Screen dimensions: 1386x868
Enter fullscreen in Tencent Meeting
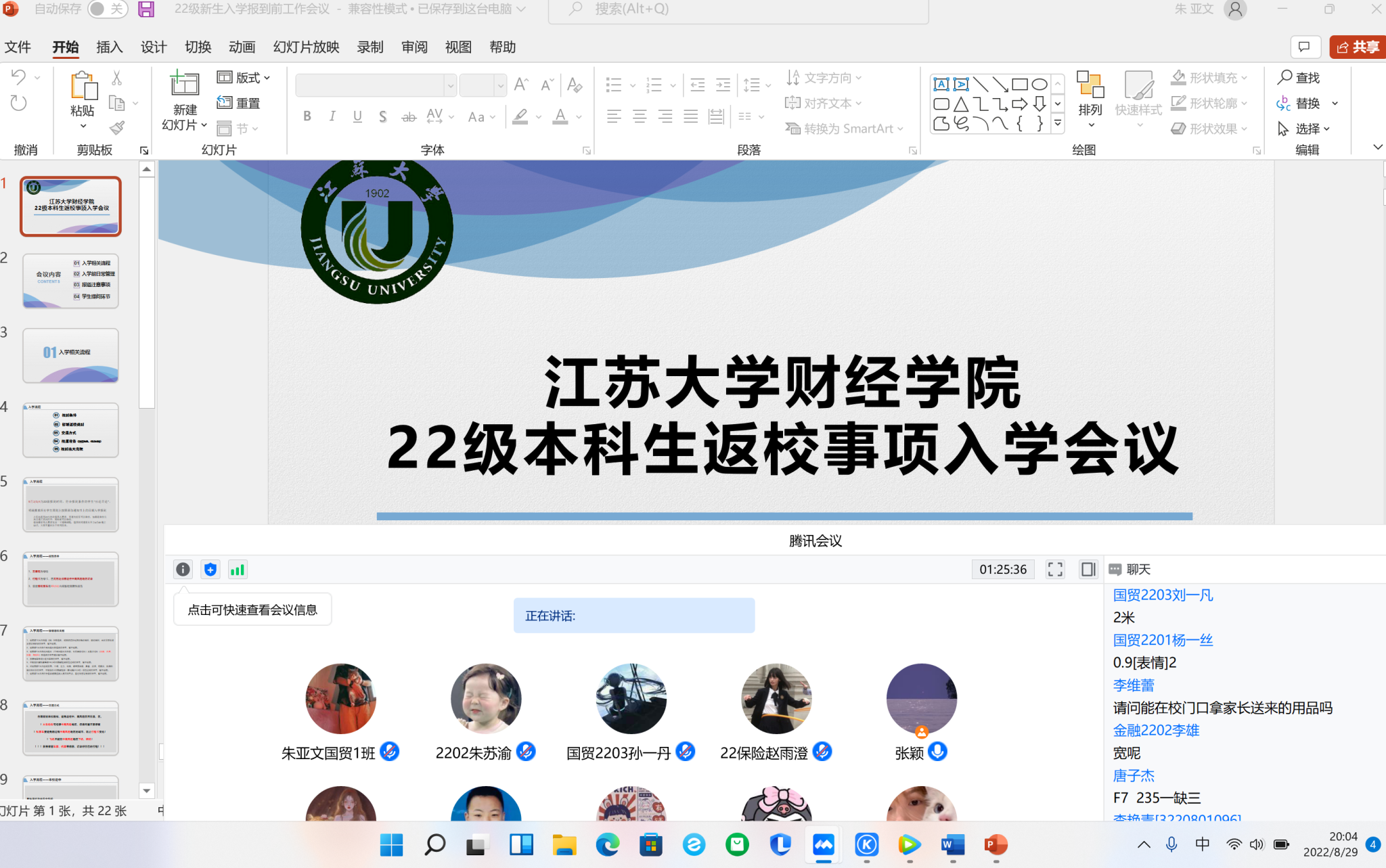(1055, 570)
